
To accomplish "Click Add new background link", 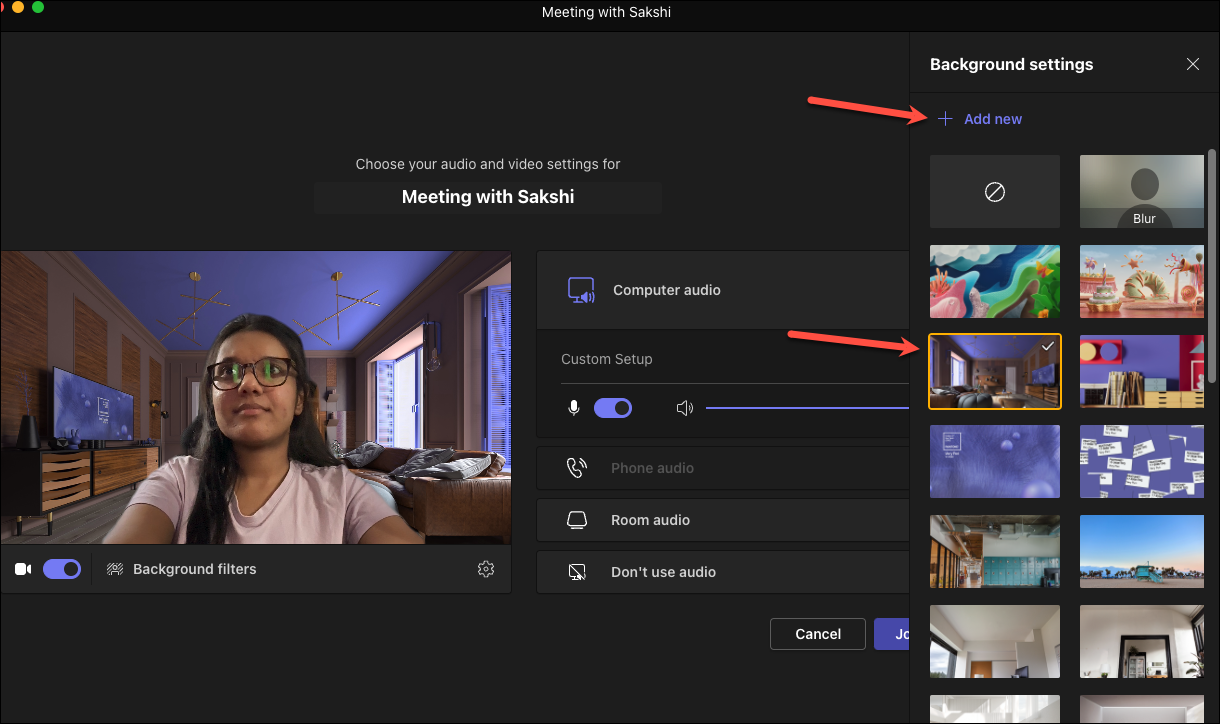I will [x=980, y=119].
